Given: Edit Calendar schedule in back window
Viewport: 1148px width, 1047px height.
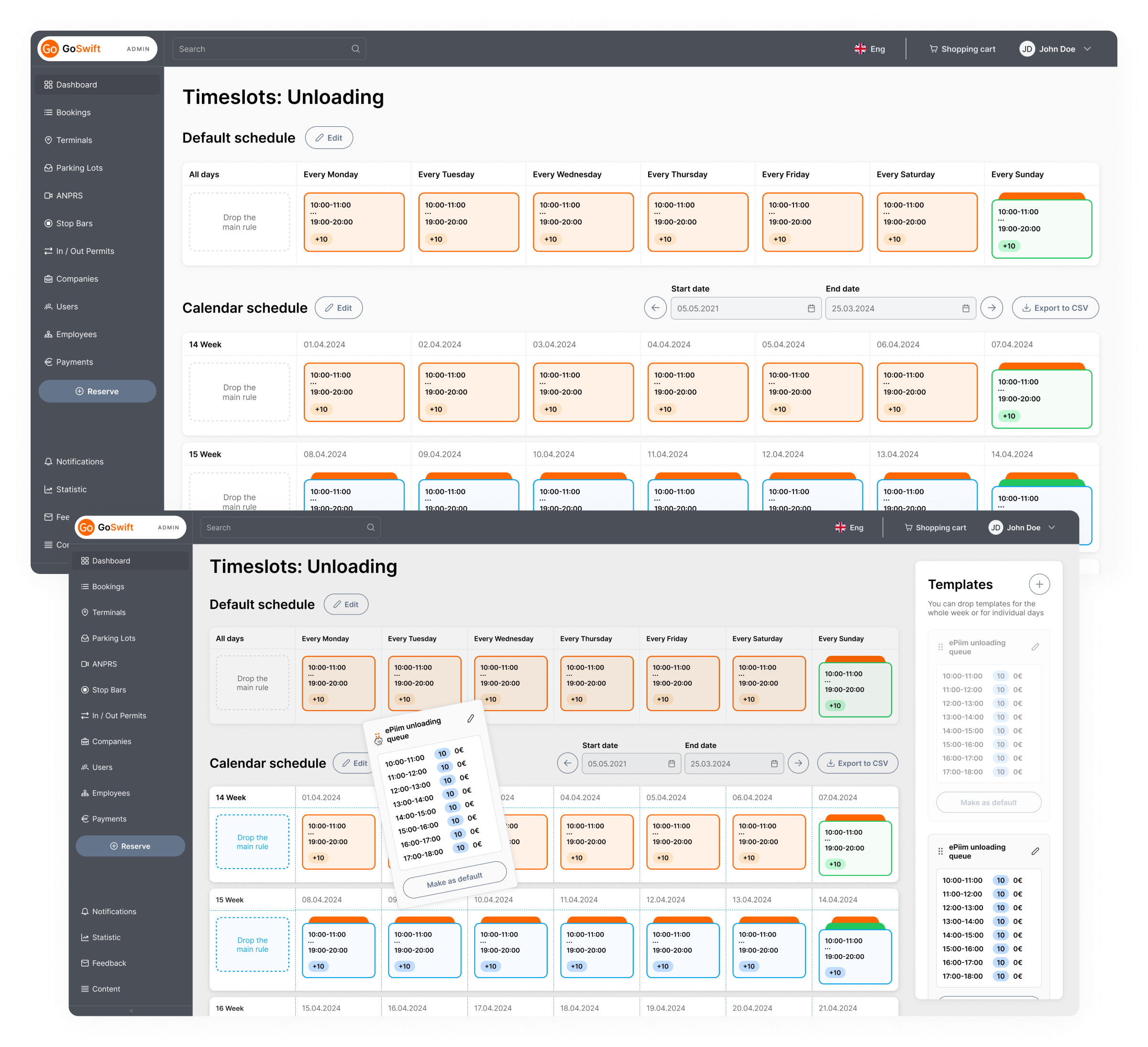Looking at the screenshot, I should (339, 308).
